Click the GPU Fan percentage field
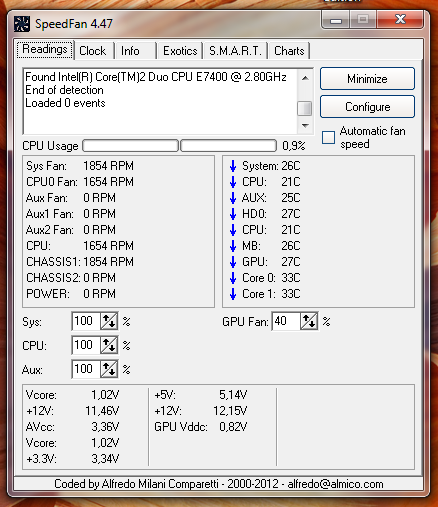Screen dimensions: 438x507 pos(286,321)
